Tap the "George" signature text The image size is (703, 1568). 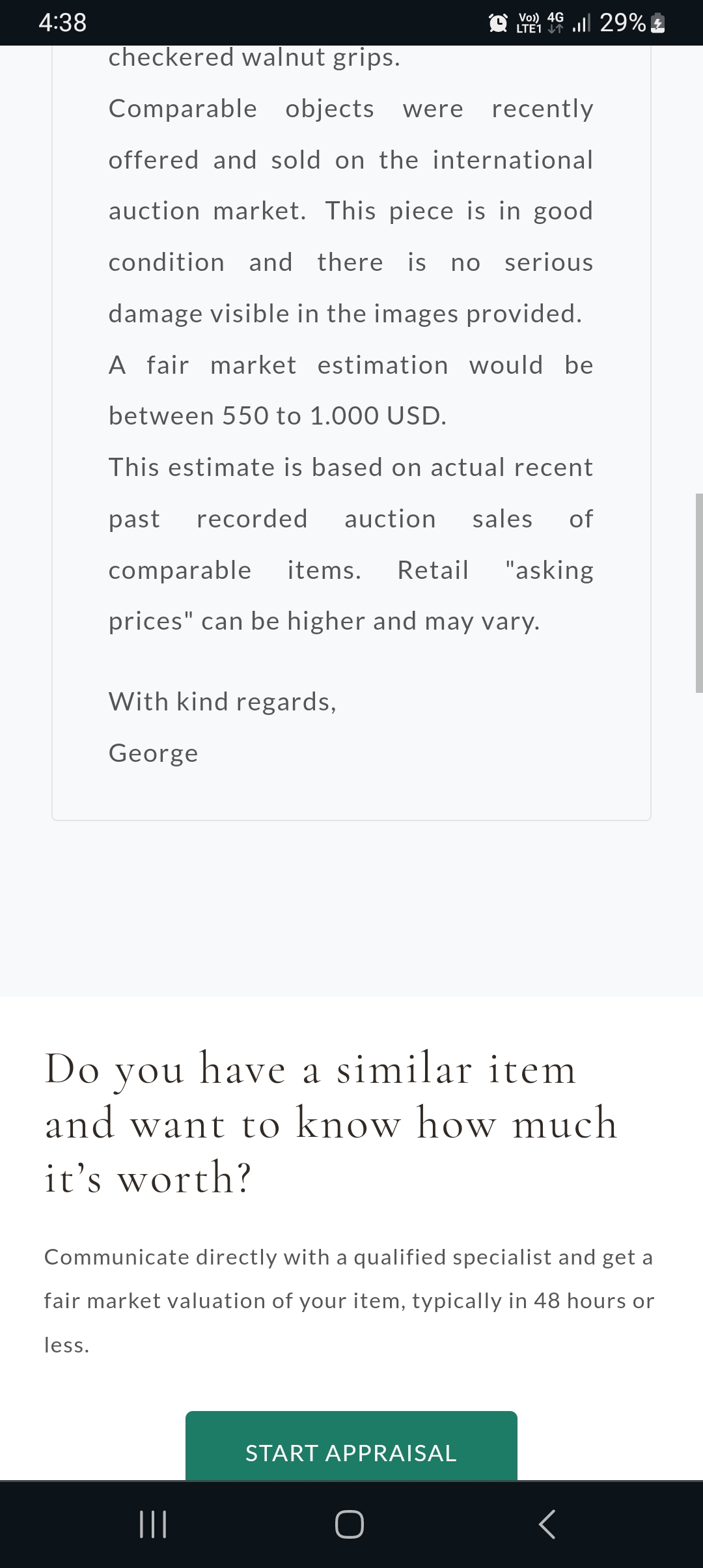point(154,753)
